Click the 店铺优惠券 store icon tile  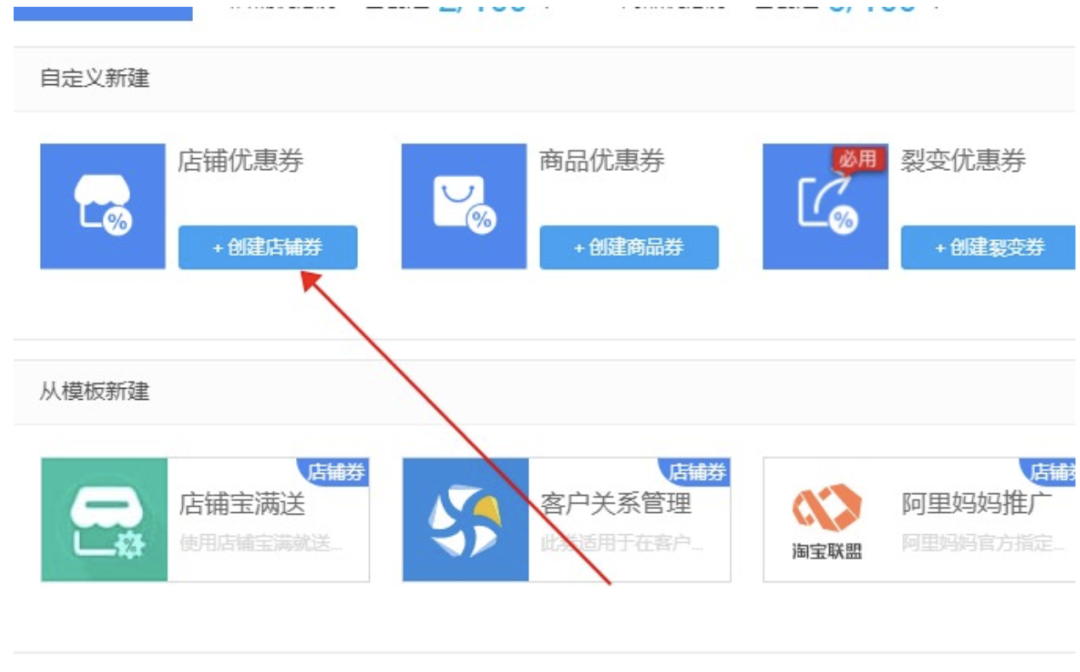103,206
